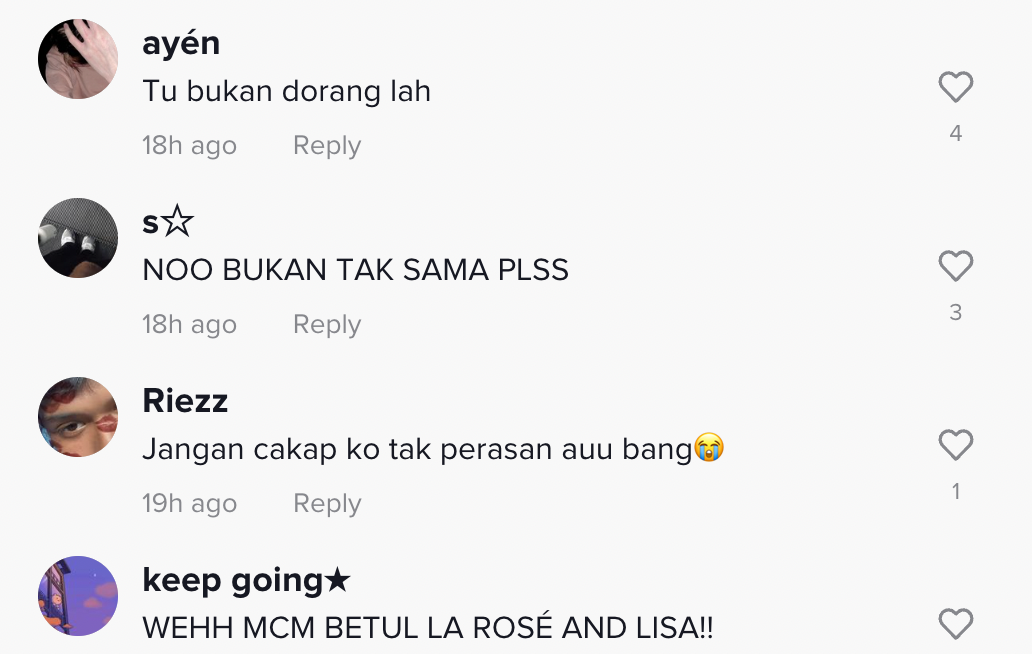This screenshot has height=654, width=1032.
Task: Click the like count 4 on ayén's comment
Action: (956, 134)
